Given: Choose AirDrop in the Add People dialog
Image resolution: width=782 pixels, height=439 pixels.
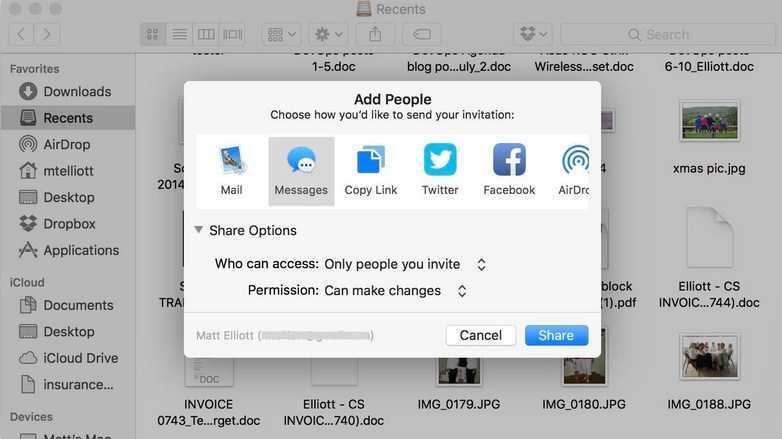Looking at the screenshot, I should coord(574,171).
